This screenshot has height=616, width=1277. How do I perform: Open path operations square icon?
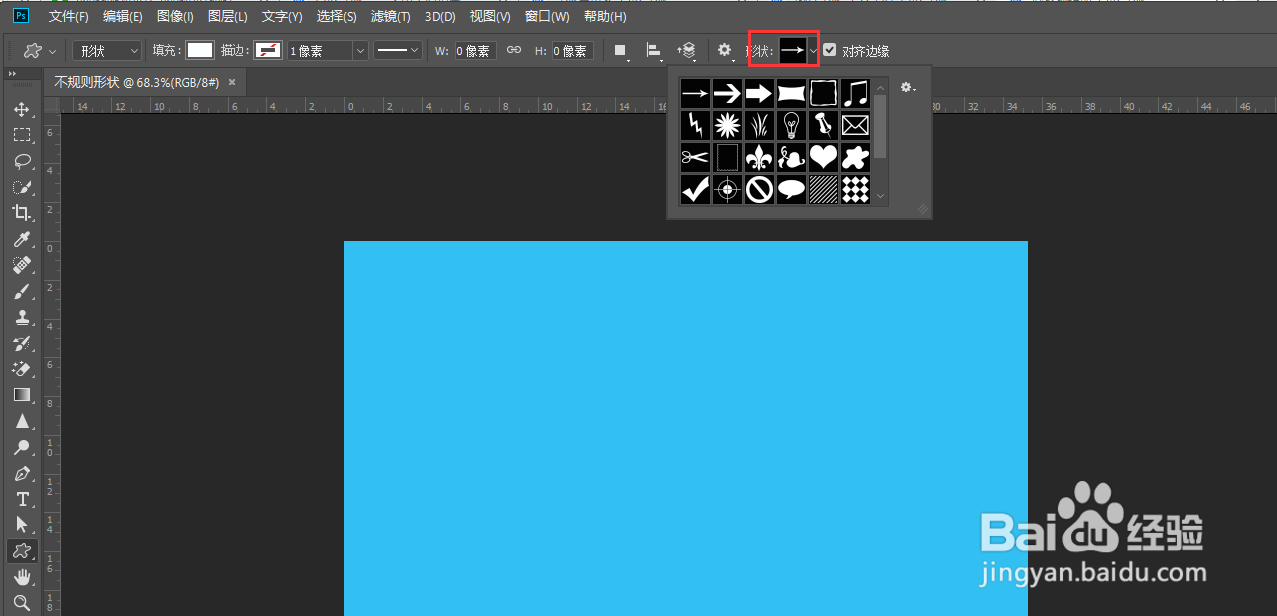620,50
